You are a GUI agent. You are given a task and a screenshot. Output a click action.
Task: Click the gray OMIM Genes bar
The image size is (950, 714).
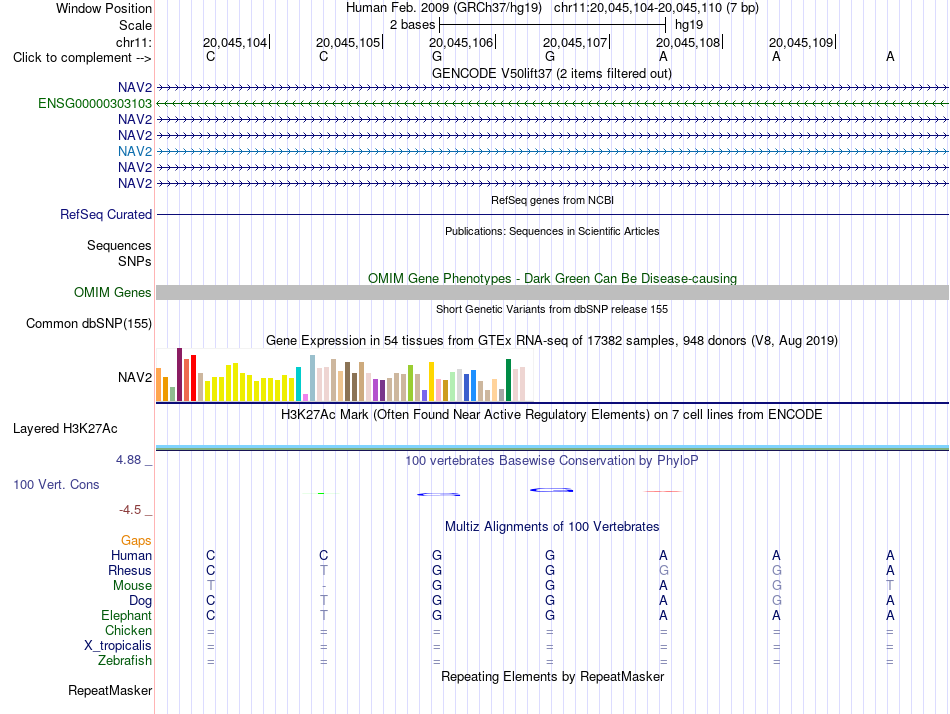coord(552,293)
